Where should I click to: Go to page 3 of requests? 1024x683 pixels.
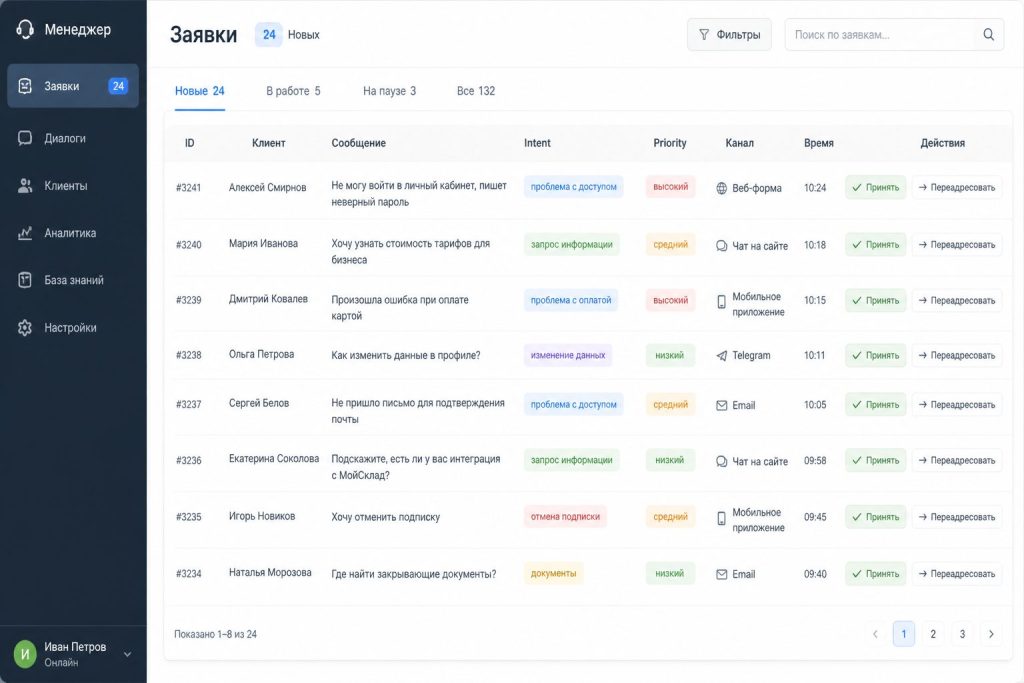(962, 633)
